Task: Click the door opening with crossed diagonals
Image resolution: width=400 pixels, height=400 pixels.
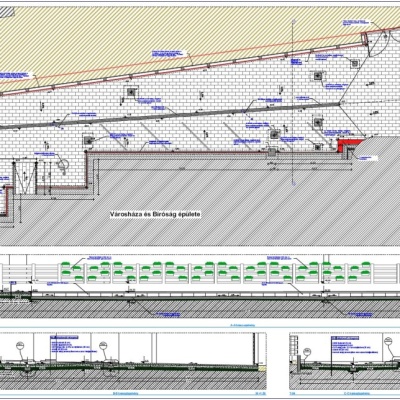Action: click(x=24, y=177)
